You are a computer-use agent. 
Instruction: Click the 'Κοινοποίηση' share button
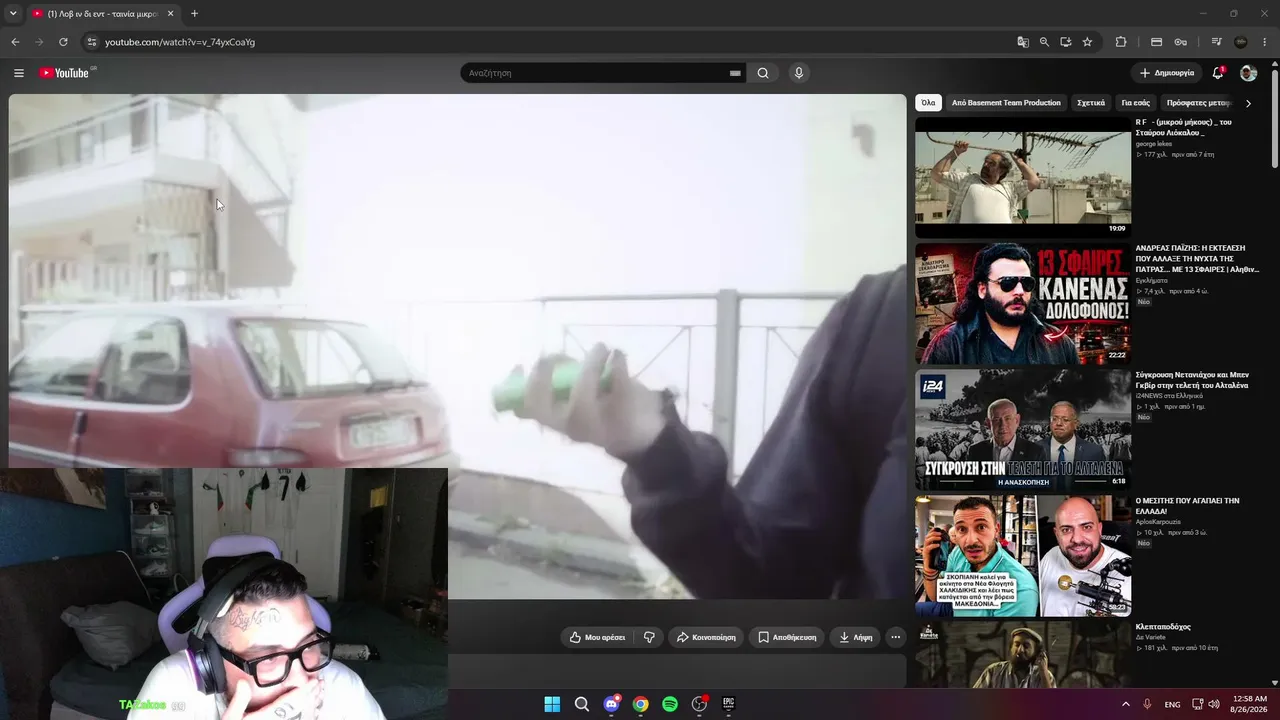[706, 637]
